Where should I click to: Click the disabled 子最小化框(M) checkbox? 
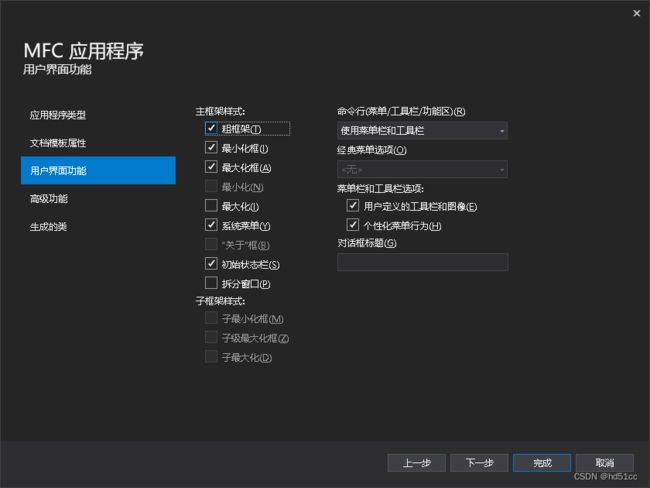tap(211, 318)
